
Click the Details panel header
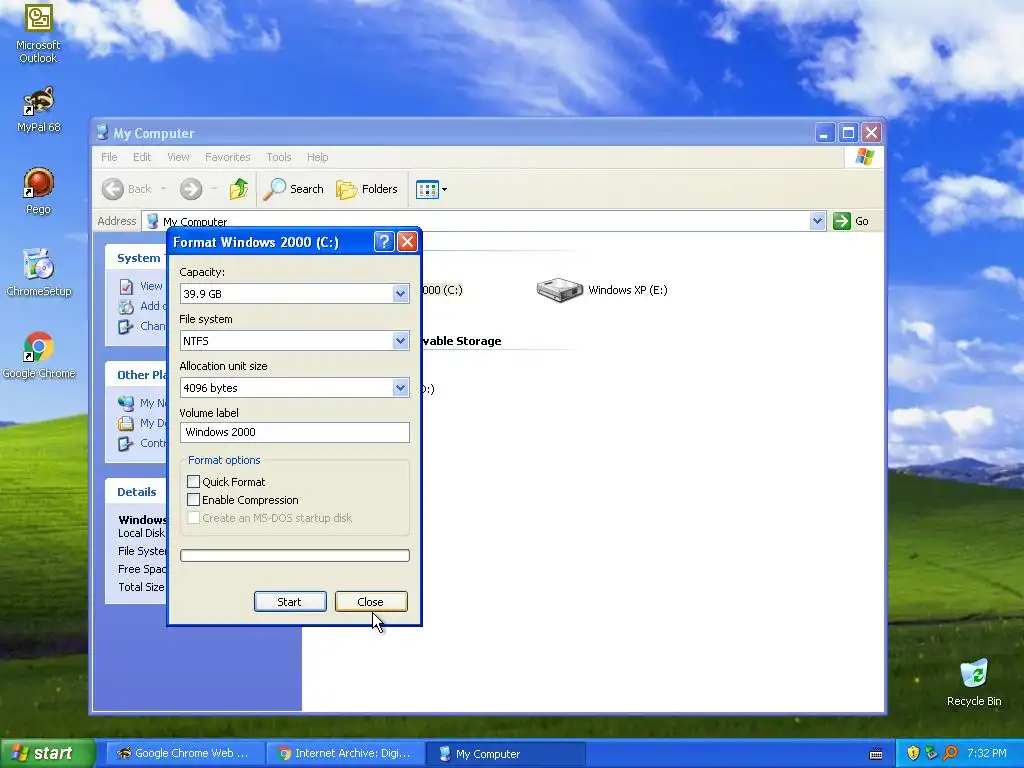point(136,492)
